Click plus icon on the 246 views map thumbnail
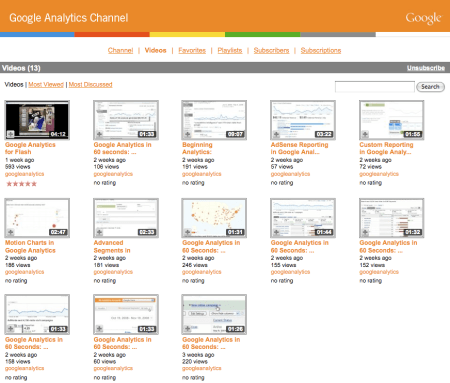The width and height of the screenshot is (450, 383). click(188, 232)
